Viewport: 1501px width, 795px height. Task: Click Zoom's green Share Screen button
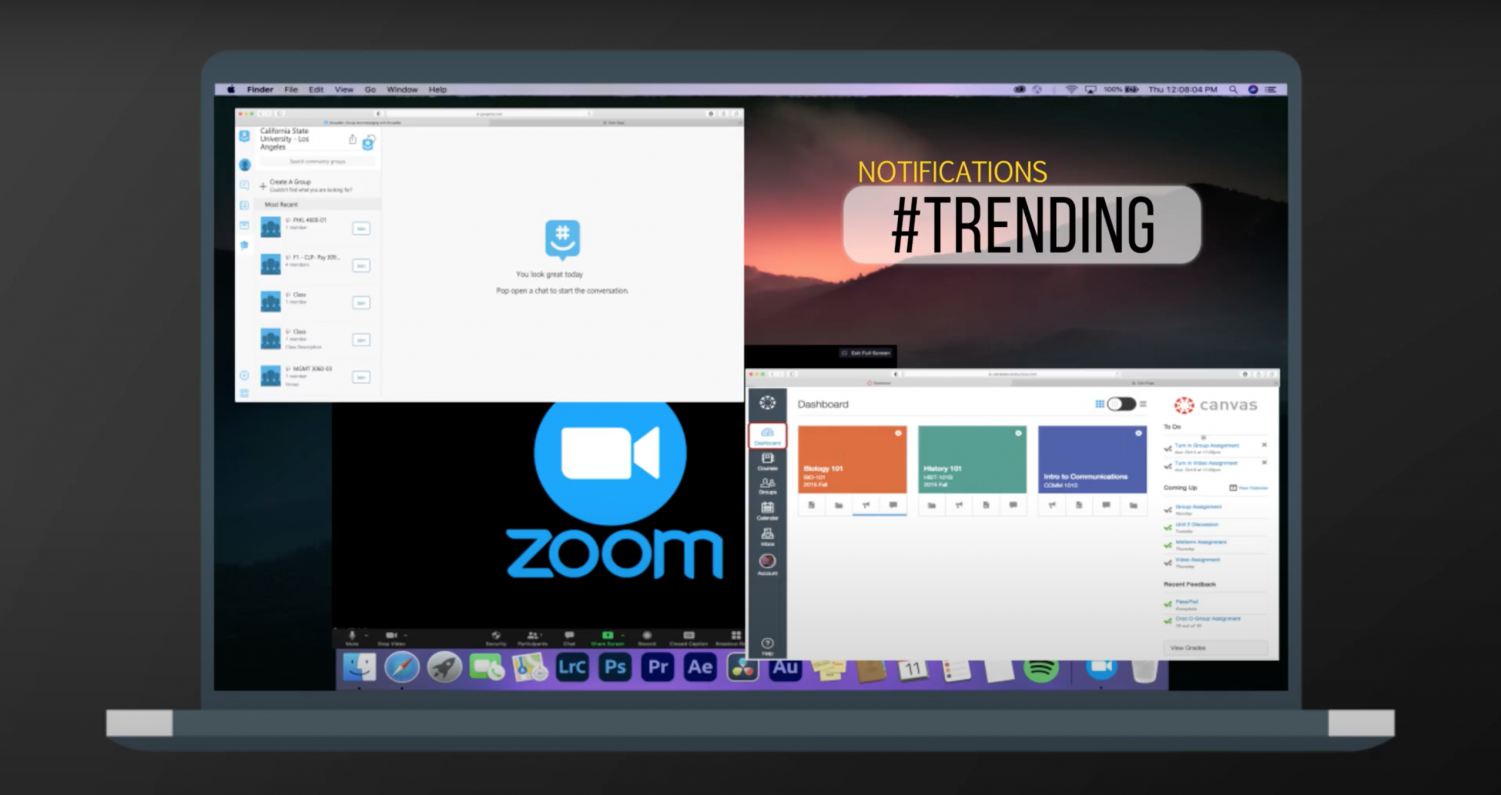click(x=607, y=637)
